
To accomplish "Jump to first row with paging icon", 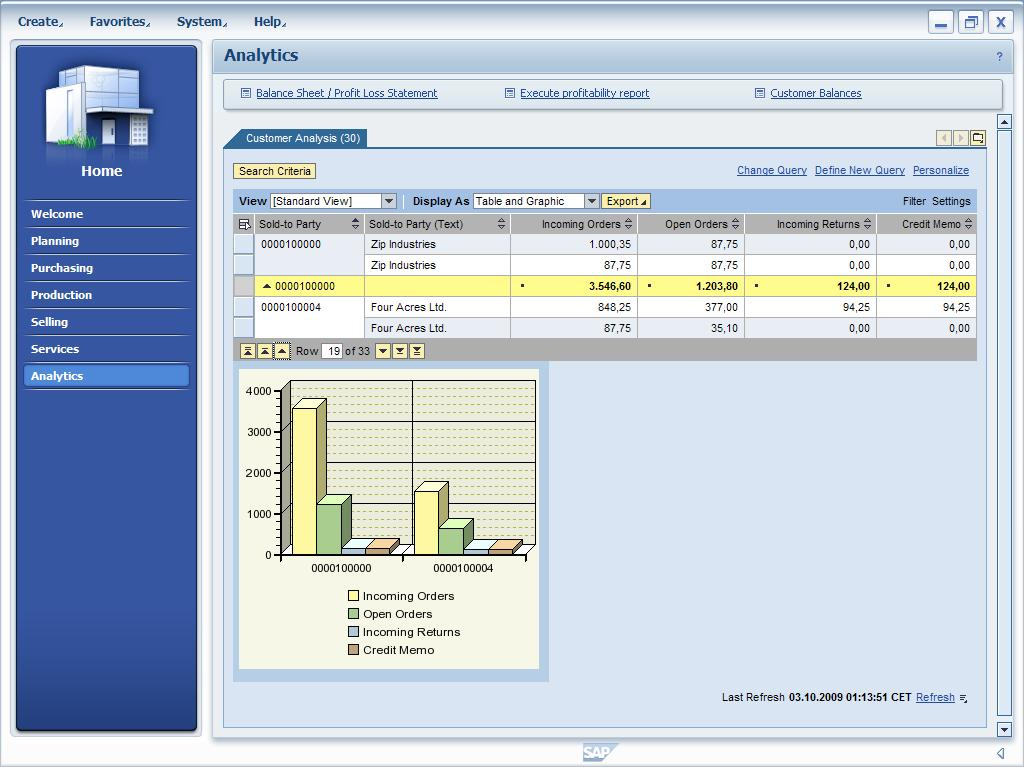I will pyautogui.click(x=247, y=351).
